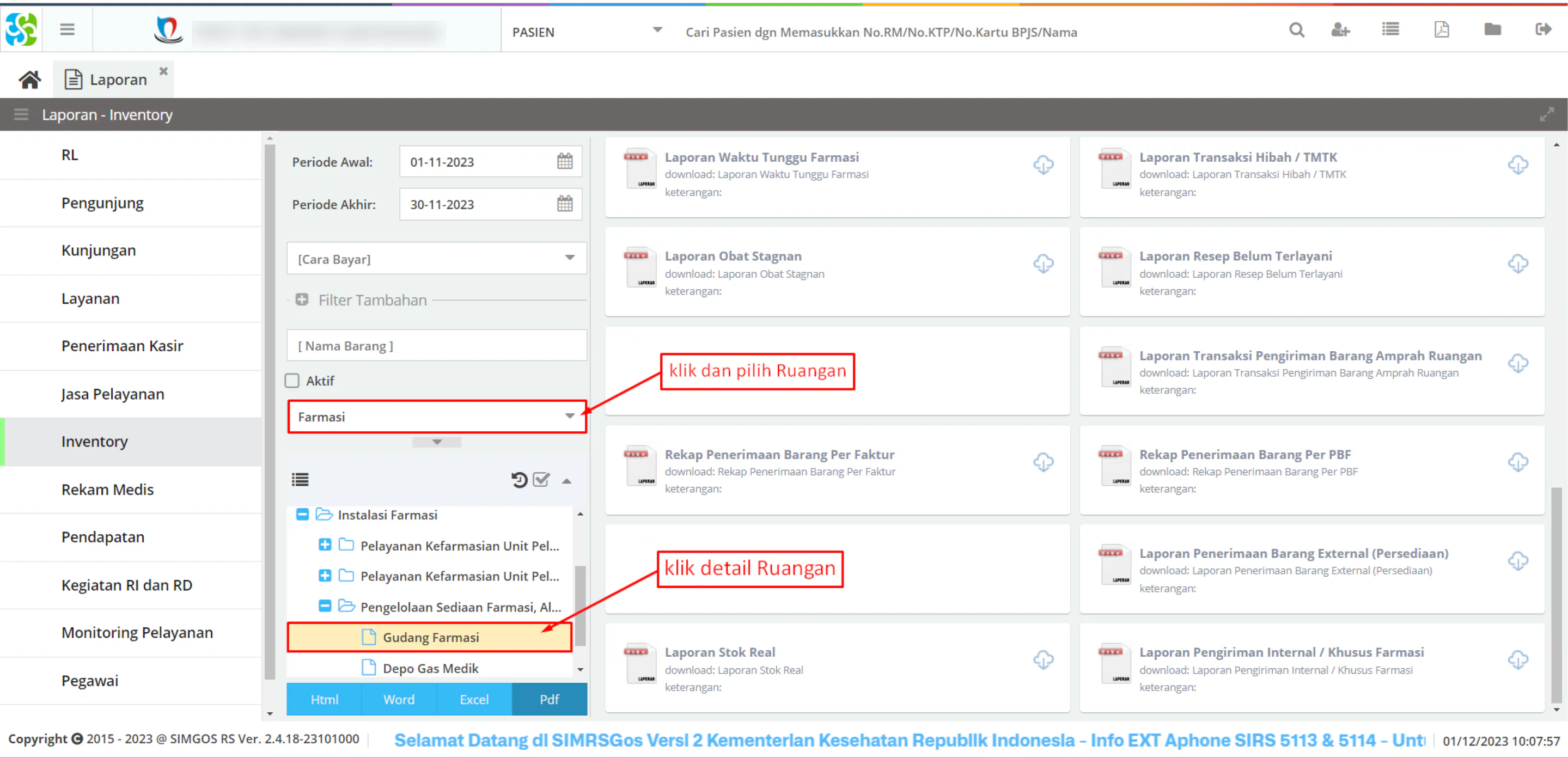
Task: Switch to the Laporan tab
Action: click(x=113, y=80)
